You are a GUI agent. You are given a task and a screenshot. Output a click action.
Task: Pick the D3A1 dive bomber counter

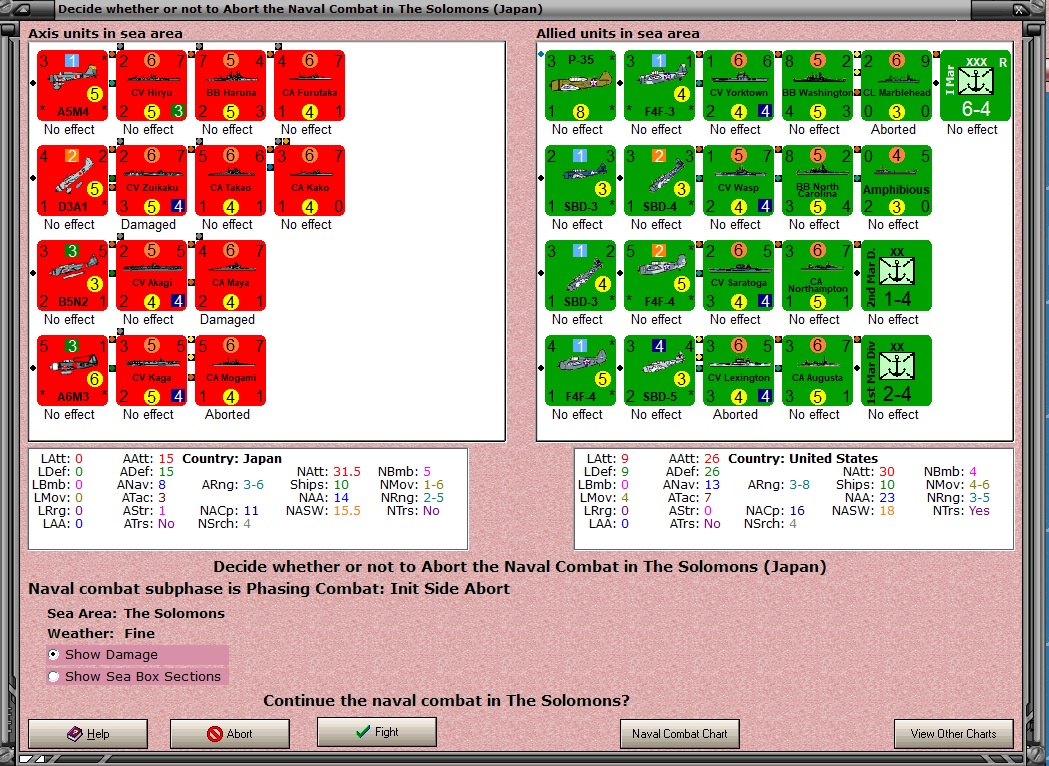click(x=72, y=181)
